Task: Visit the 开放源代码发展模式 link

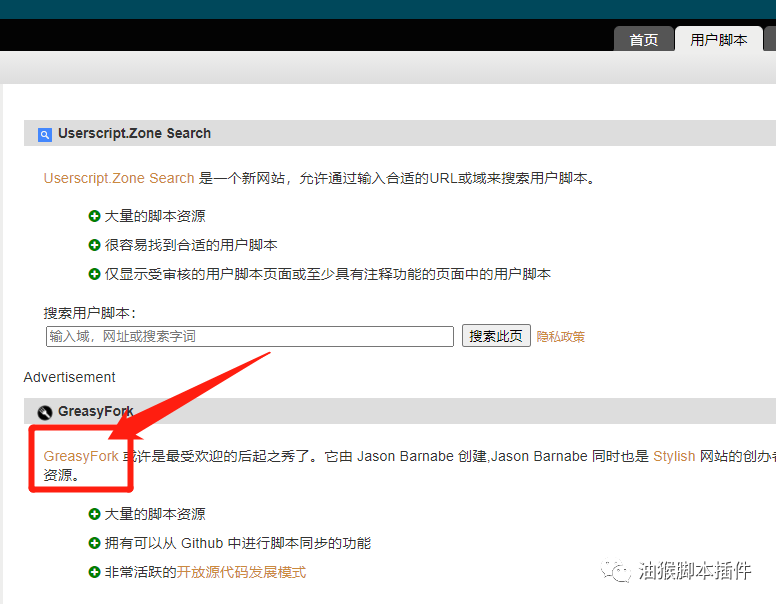Action: [241, 572]
